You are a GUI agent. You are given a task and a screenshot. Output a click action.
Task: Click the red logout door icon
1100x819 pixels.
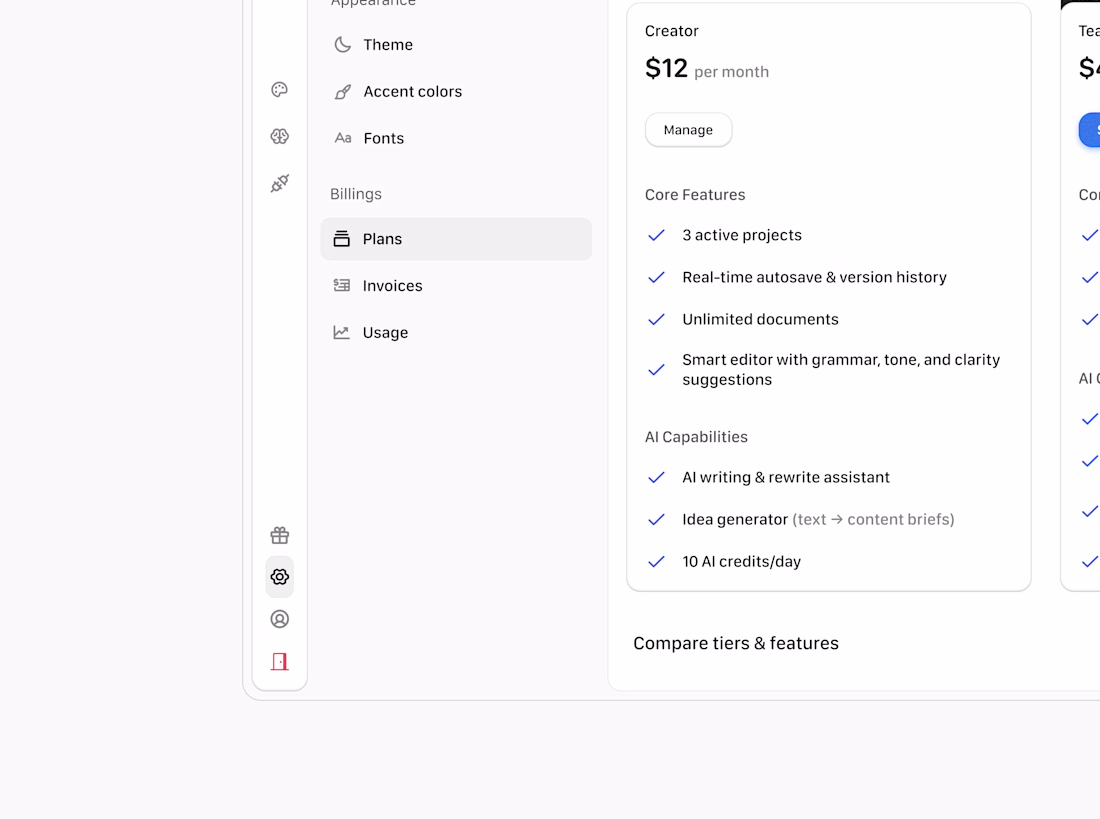280,661
